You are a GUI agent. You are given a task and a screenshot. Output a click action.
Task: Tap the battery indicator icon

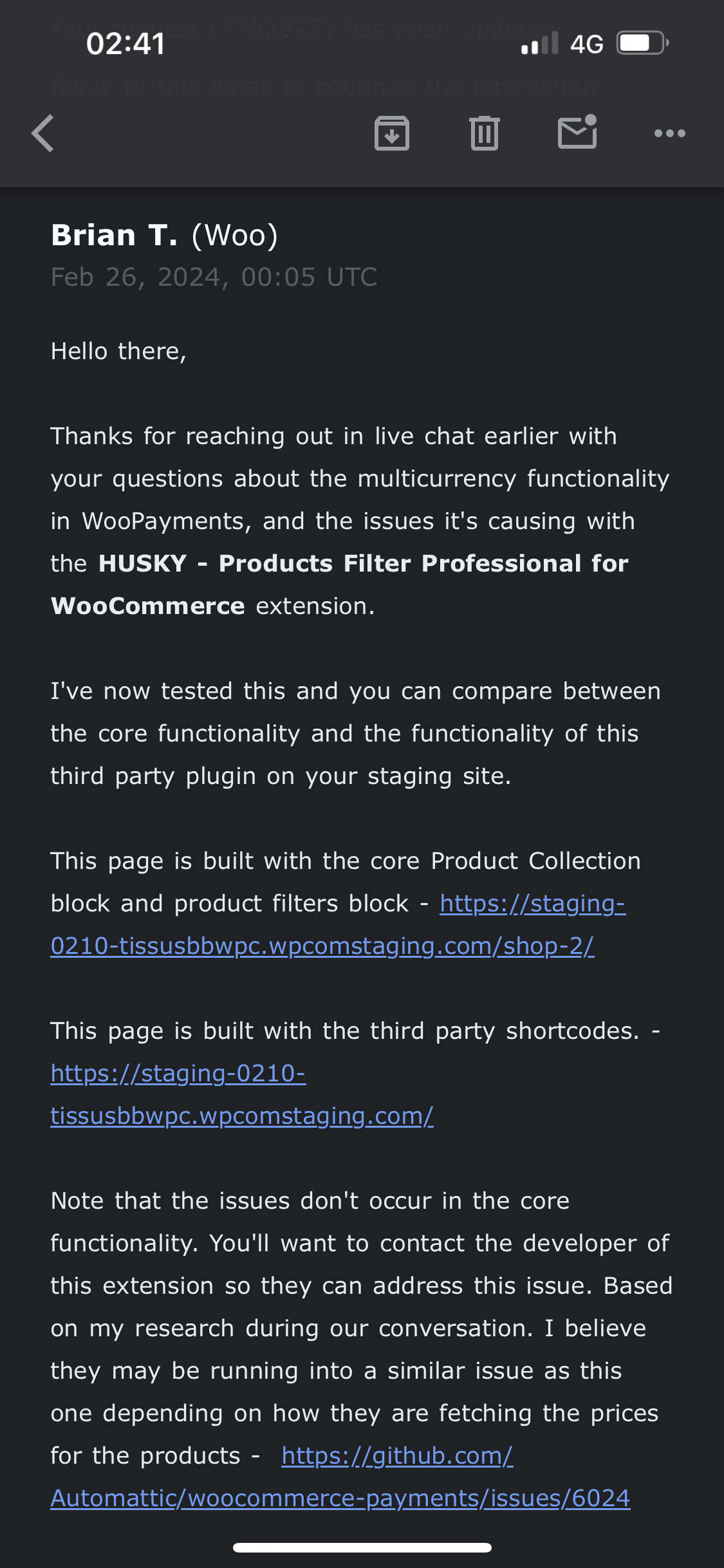coord(642,44)
